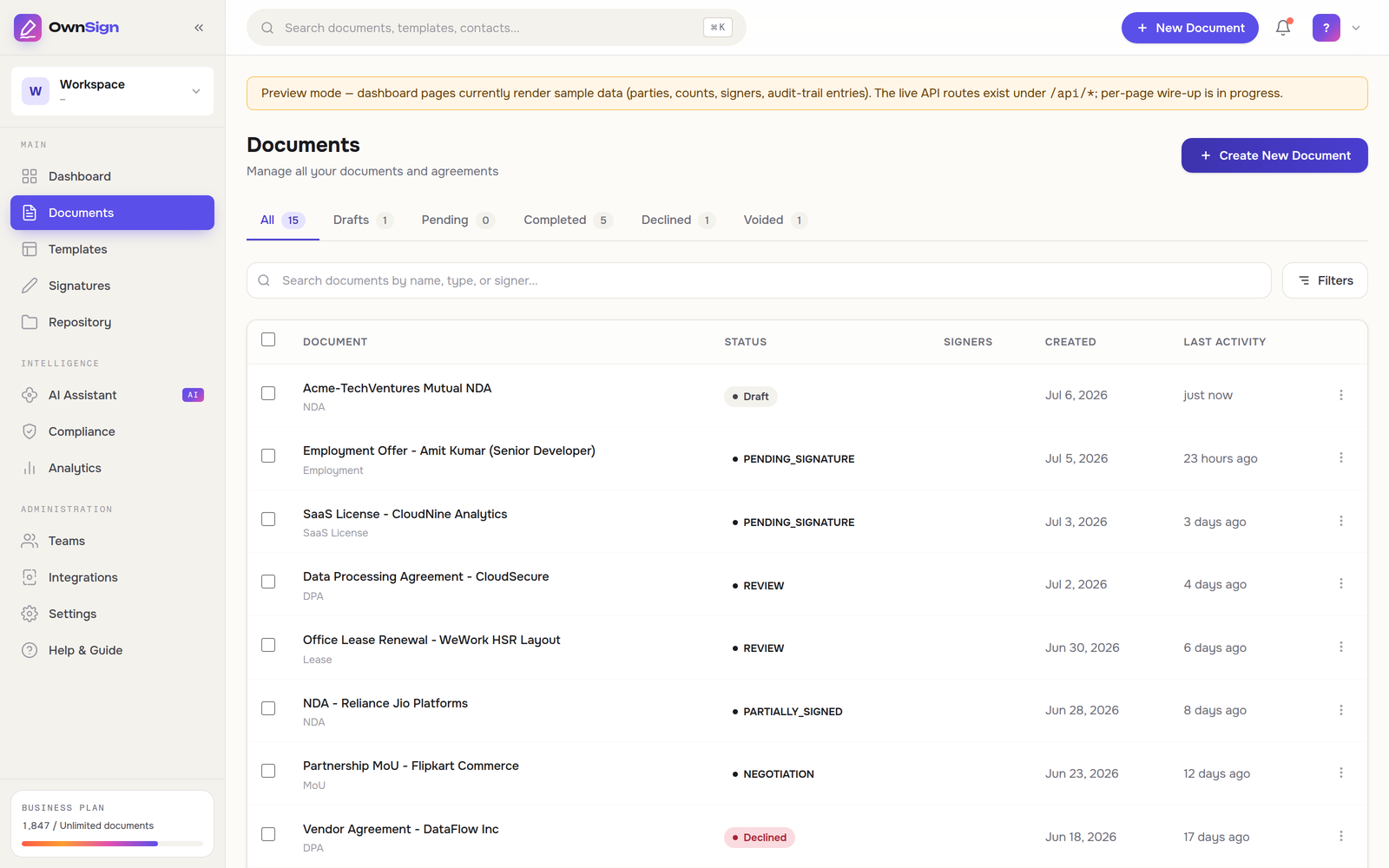Click the Compliance shield icon
This screenshot has width=1389, height=868.
click(x=30, y=431)
